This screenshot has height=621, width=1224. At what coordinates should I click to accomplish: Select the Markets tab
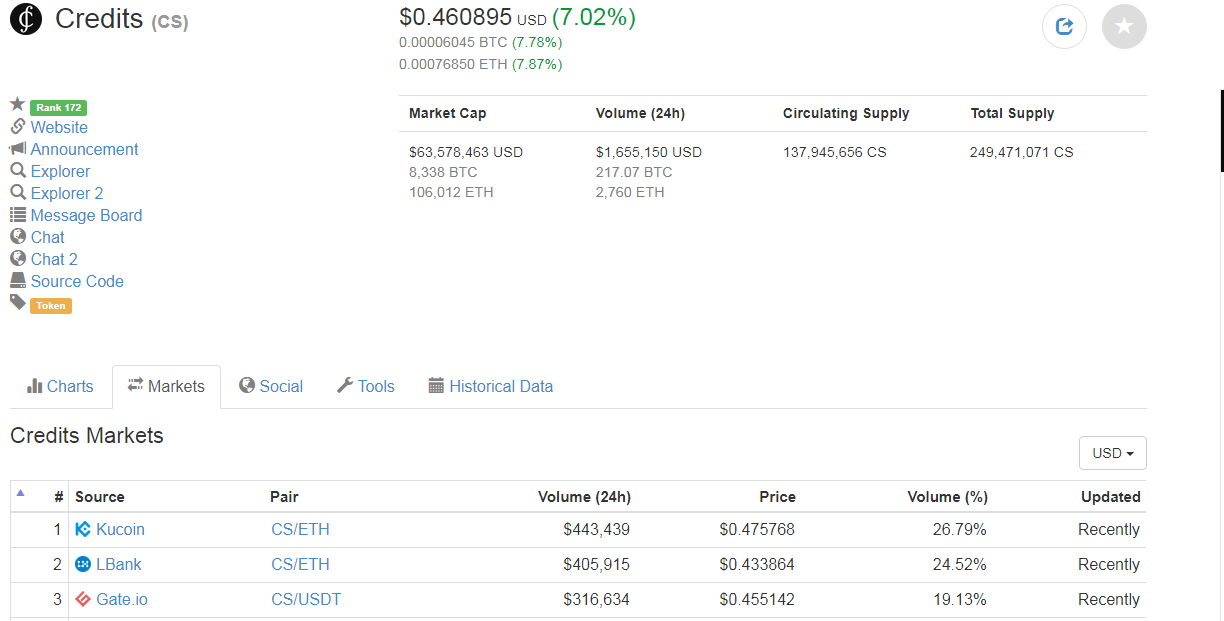pyautogui.click(x=166, y=386)
